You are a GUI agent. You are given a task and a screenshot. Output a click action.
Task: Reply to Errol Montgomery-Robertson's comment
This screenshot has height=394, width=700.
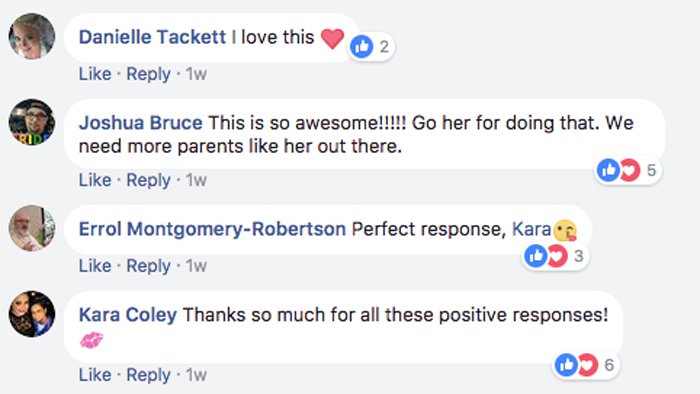(x=148, y=266)
